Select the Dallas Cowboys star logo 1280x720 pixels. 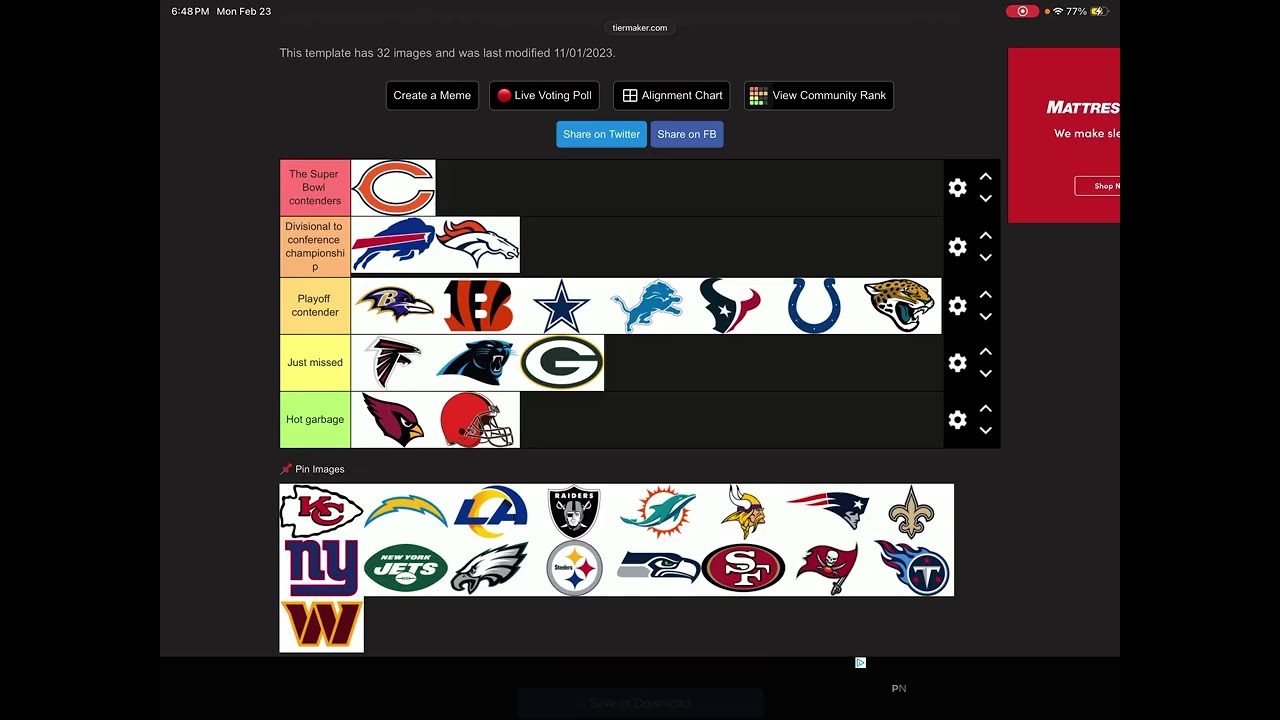tap(562, 306)
